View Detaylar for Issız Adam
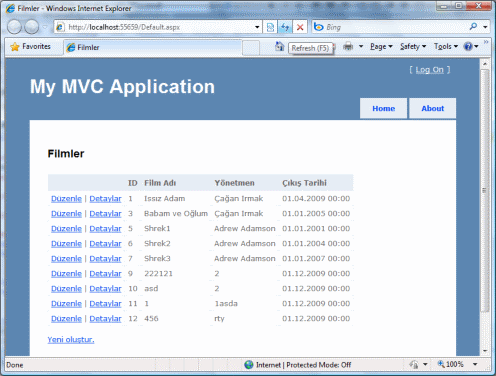Viewport: 496px width, 376px height. 105,199
